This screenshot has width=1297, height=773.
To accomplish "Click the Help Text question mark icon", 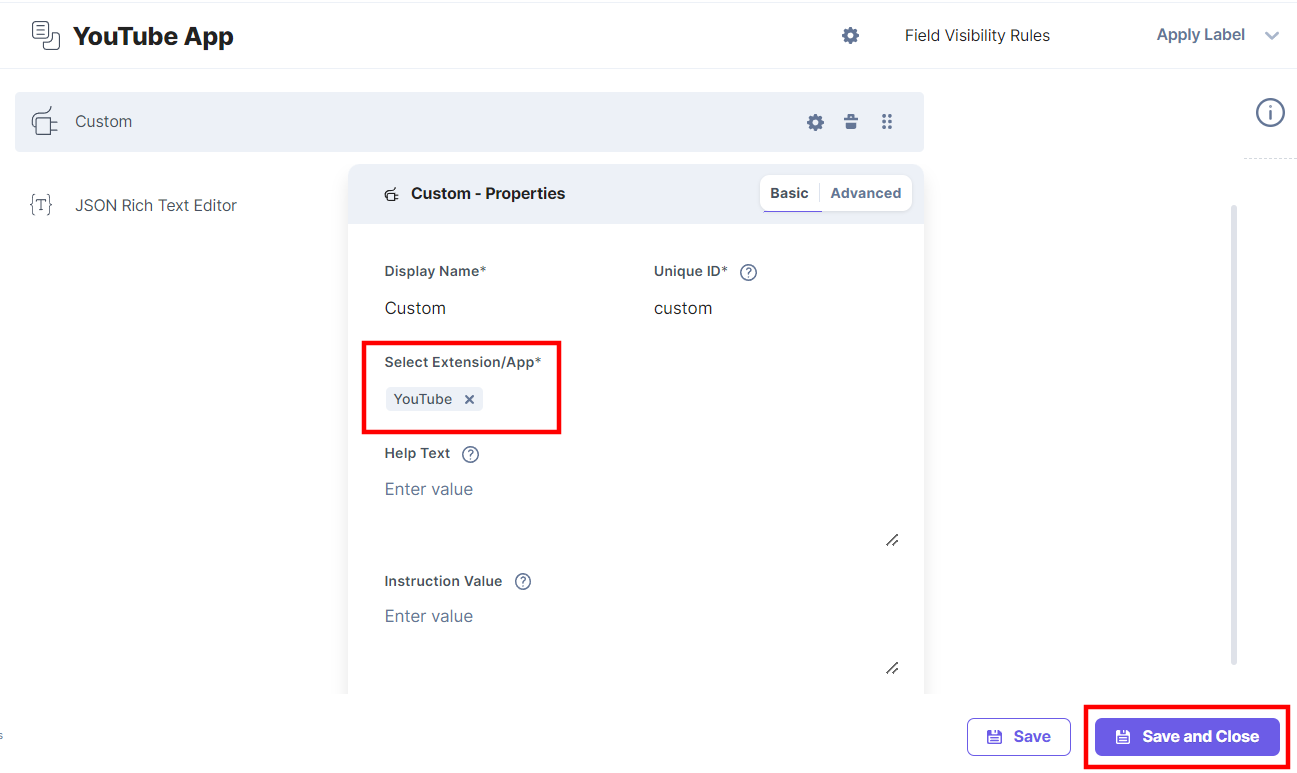I will click(471, 454).
